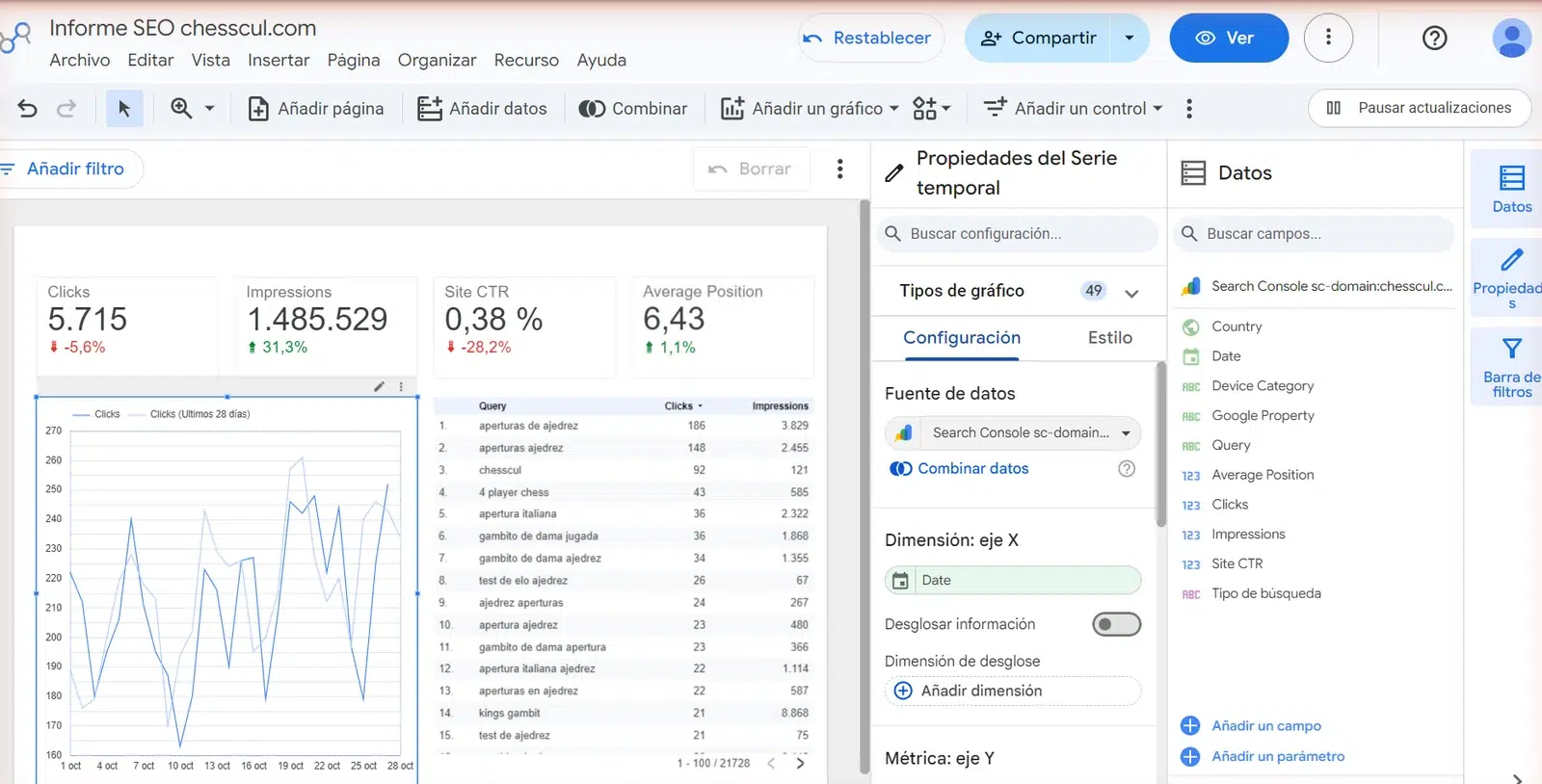Open the Insertar menu
Viewport: 1542px width, 784px height.
[x=279, y=60]
